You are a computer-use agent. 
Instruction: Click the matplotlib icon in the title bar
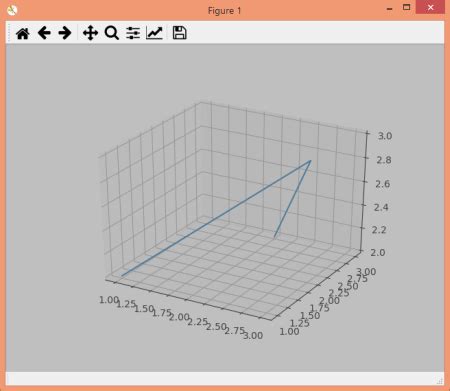[x=12, y=11]
